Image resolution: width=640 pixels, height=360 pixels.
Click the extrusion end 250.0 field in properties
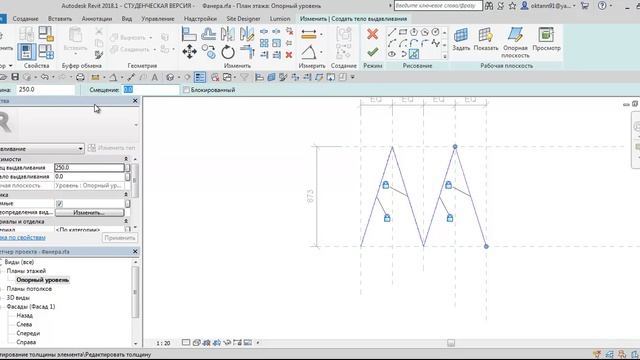[x=89, y=167]
